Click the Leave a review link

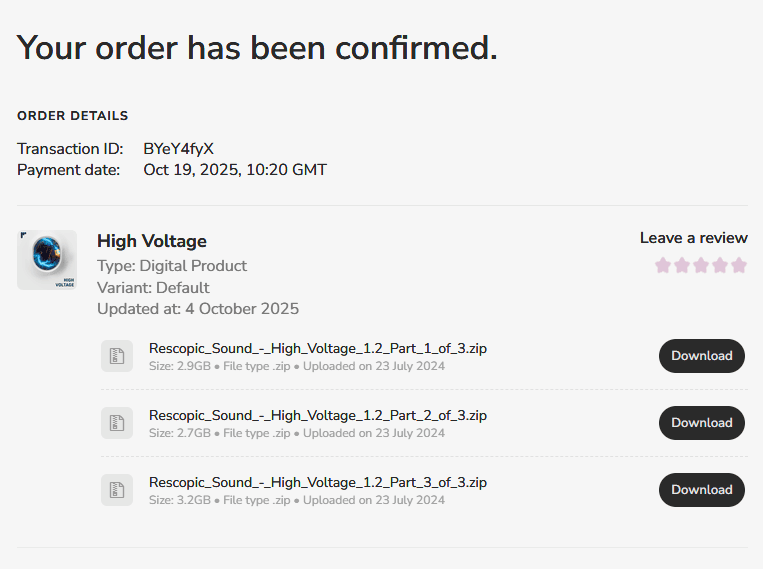[x=694, y=238]
